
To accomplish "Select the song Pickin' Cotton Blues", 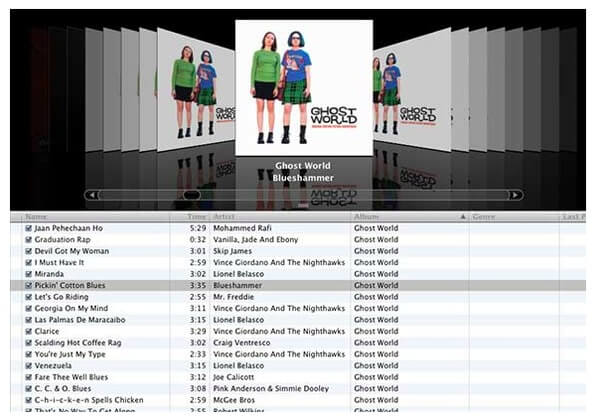I will click(70, 285).
